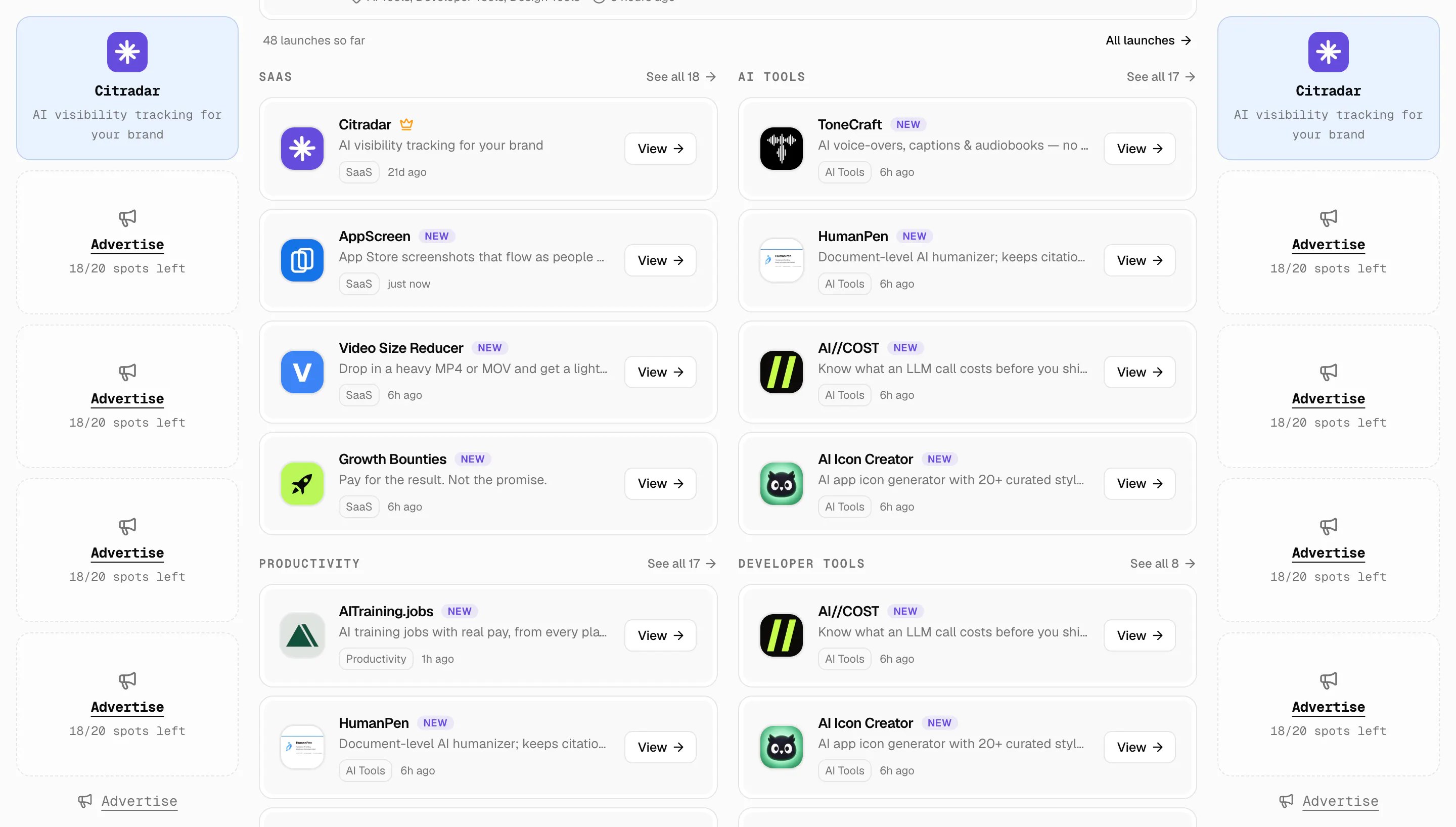Viewport: 1456px width, 827px height.
Task: Open See all 17 for Productivity
Action: tap(681, 564)
